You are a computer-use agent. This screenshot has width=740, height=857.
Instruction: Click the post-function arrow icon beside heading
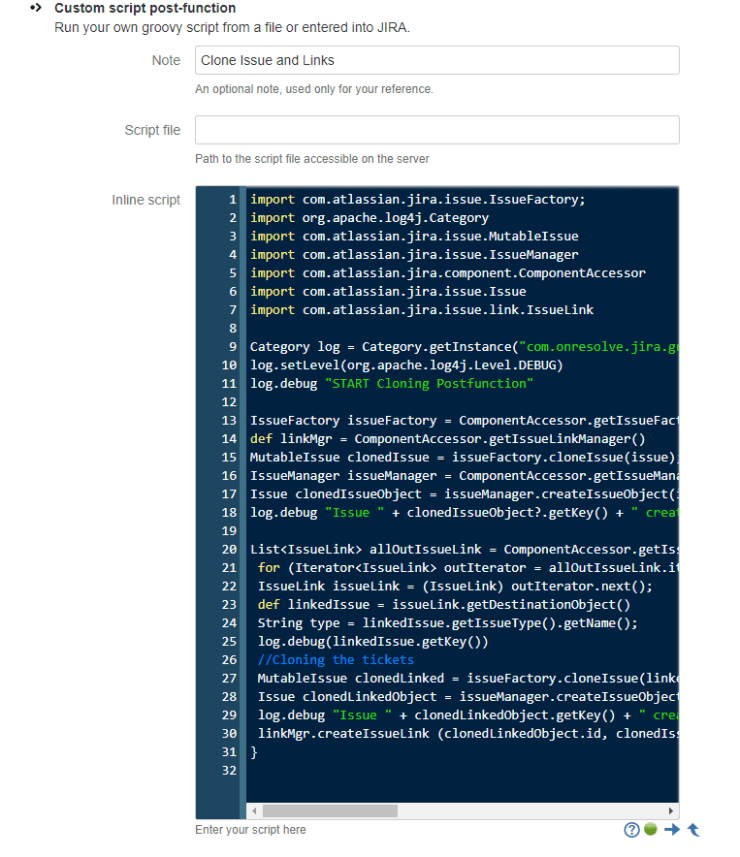[x=37, y=8]
